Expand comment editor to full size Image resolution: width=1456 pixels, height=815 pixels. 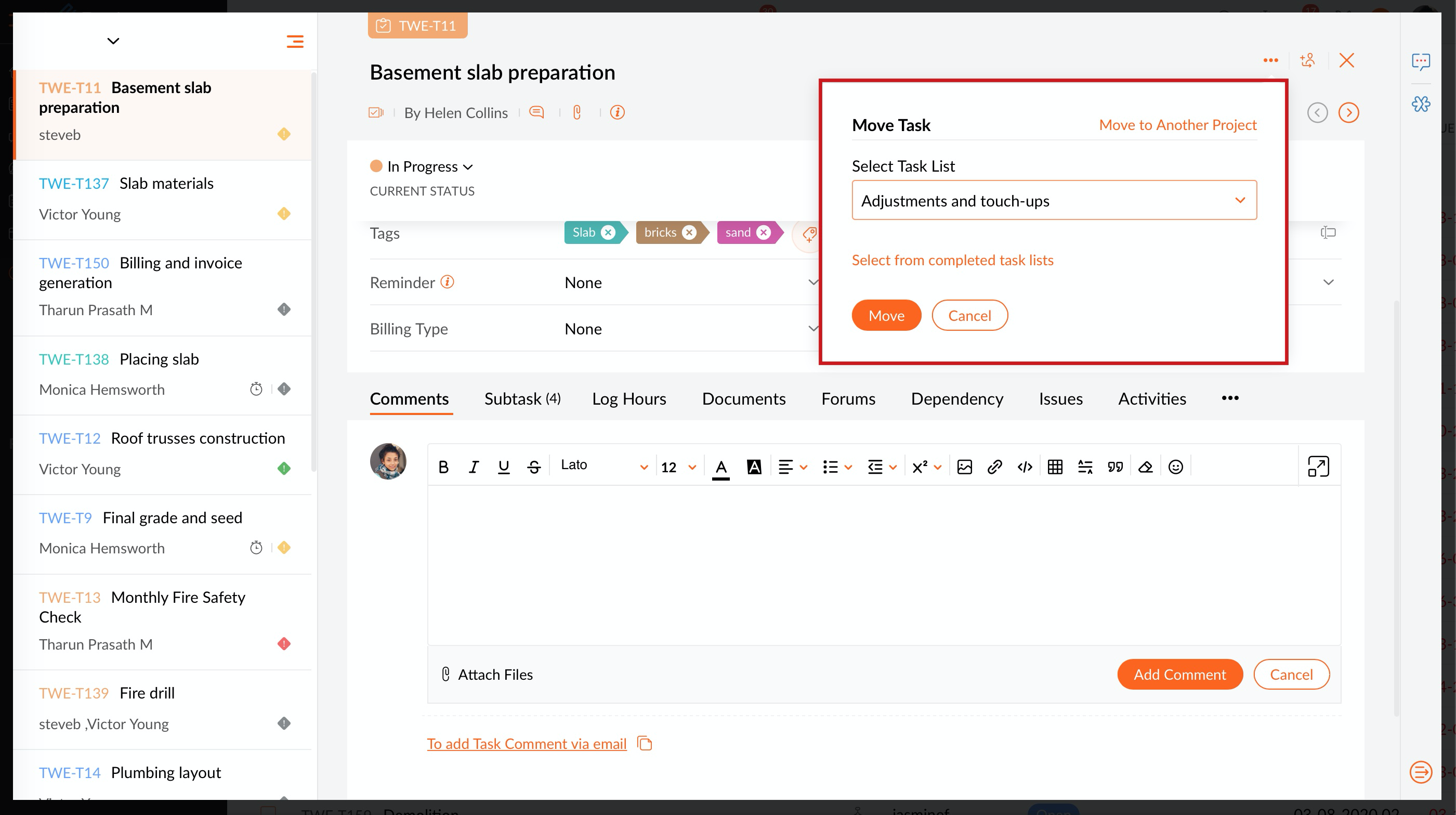point(1318,467)
